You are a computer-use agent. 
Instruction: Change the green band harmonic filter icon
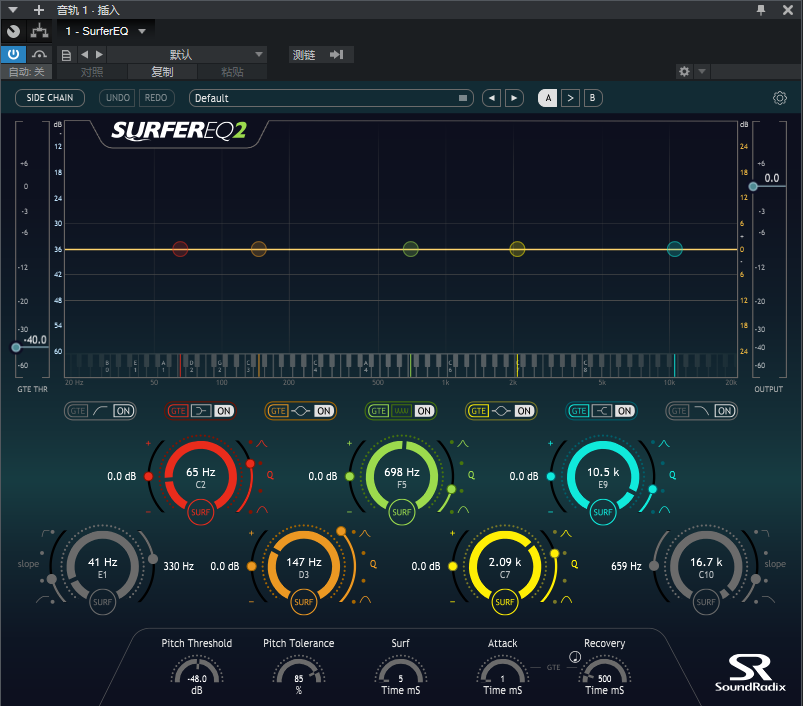[402, 411]
